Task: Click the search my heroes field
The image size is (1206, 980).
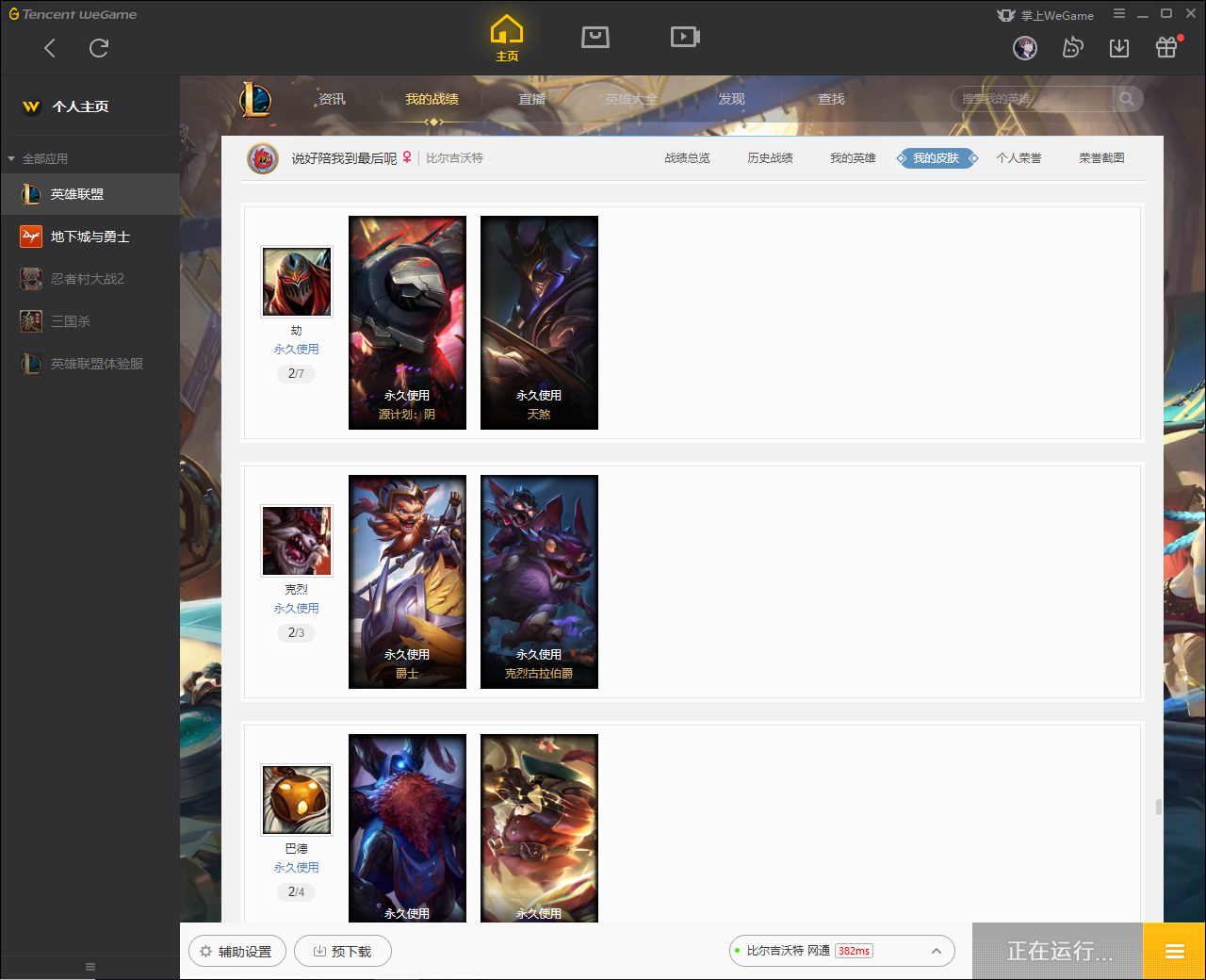Action: point(1033,99)
